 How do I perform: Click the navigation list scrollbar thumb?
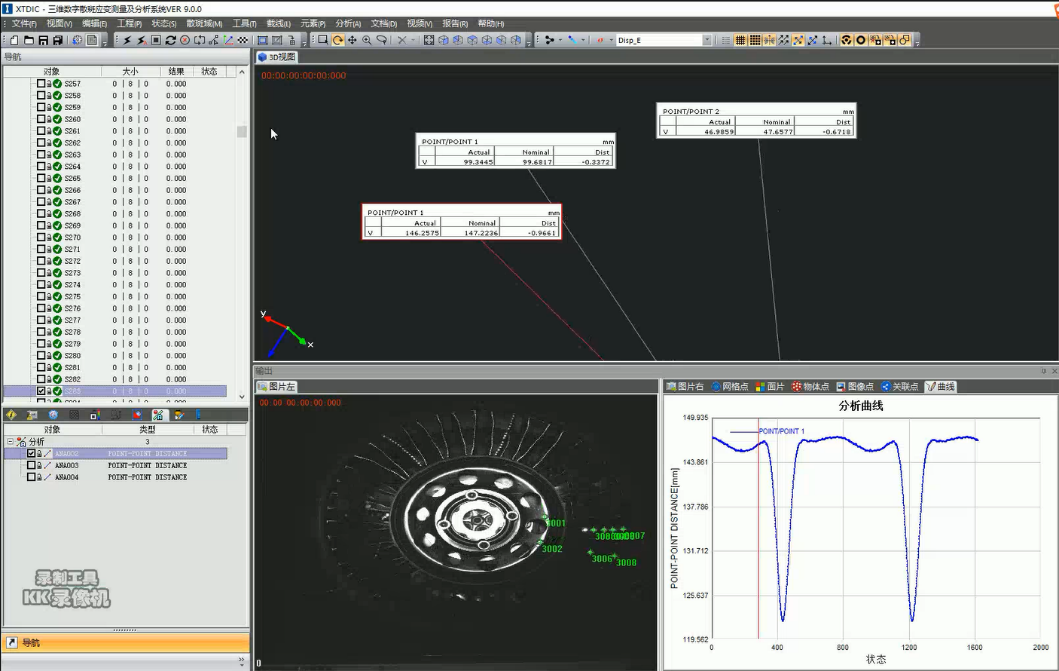tap(242, 131)
